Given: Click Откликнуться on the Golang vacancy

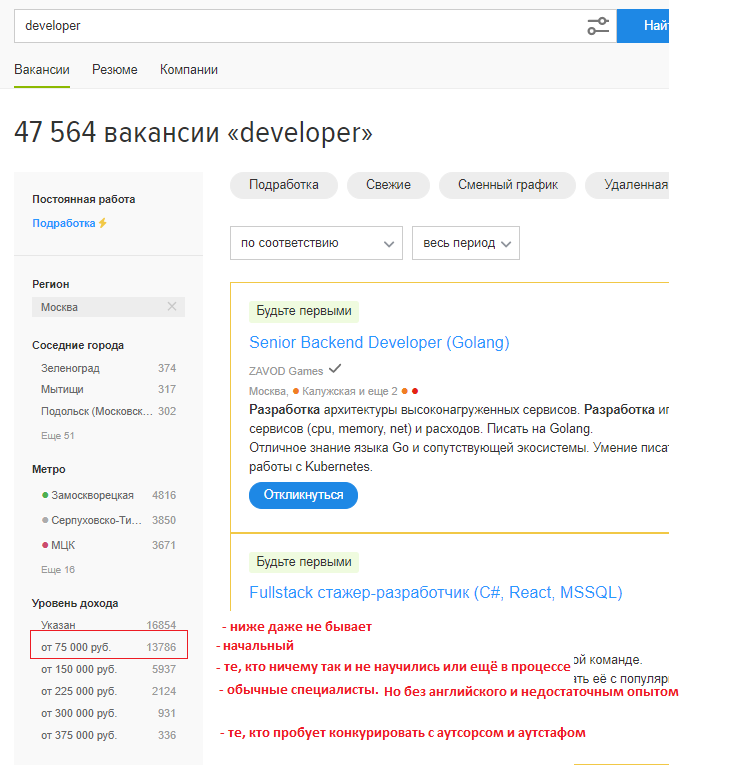Looking at the screenshot, I should coord(303,495).
